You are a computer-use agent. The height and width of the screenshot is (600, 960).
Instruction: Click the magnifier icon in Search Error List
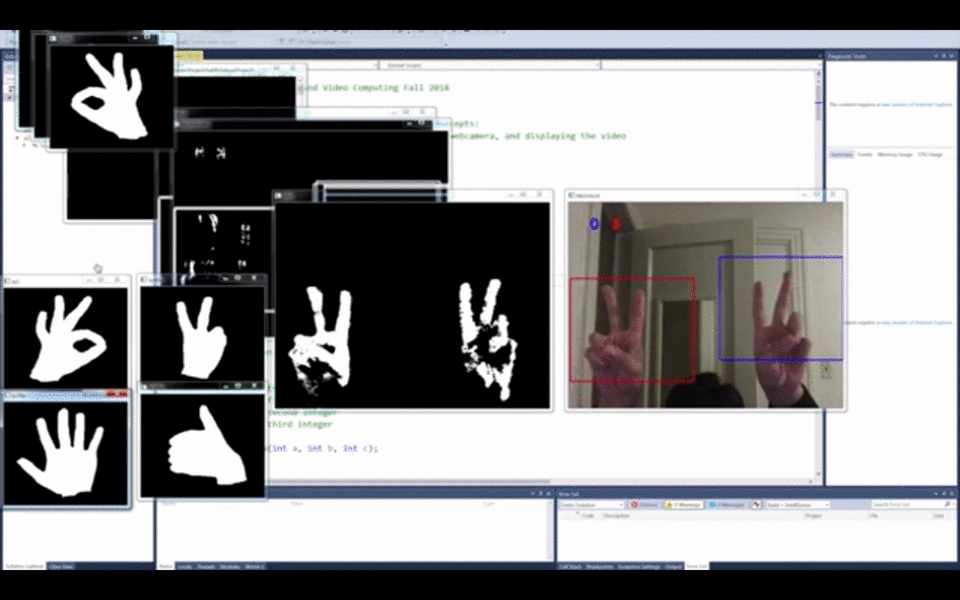948,504
